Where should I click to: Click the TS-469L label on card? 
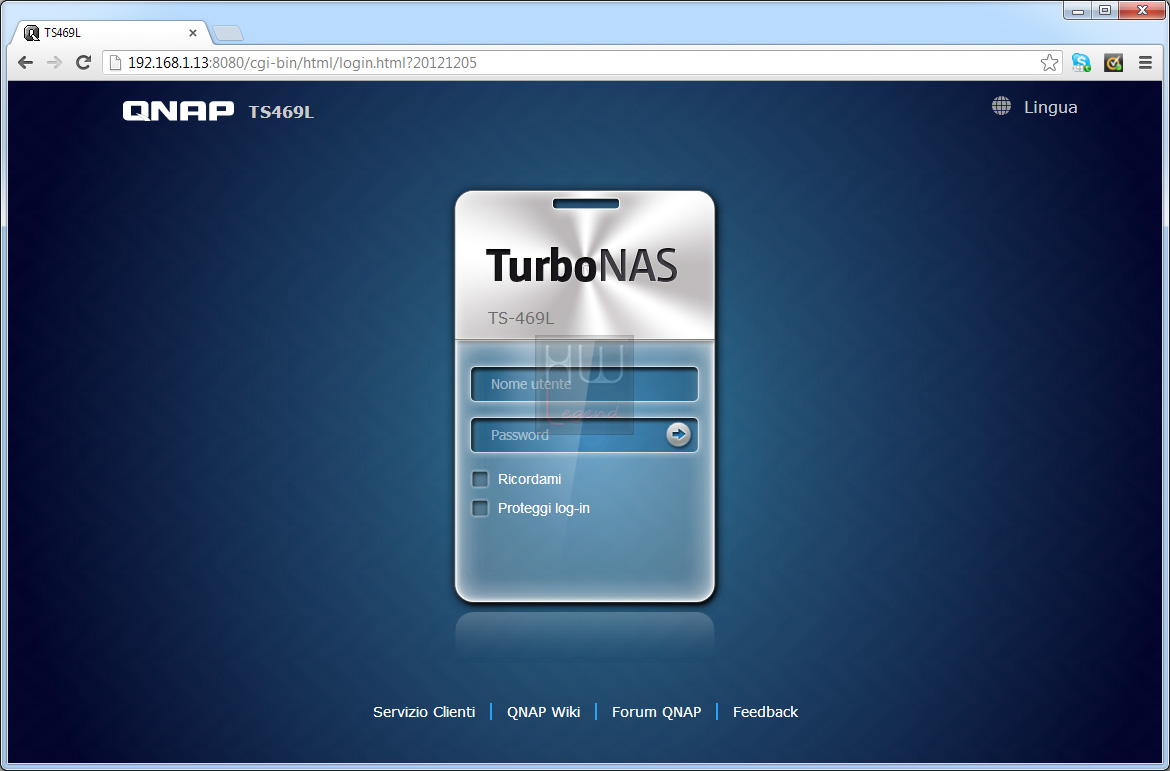521,318
